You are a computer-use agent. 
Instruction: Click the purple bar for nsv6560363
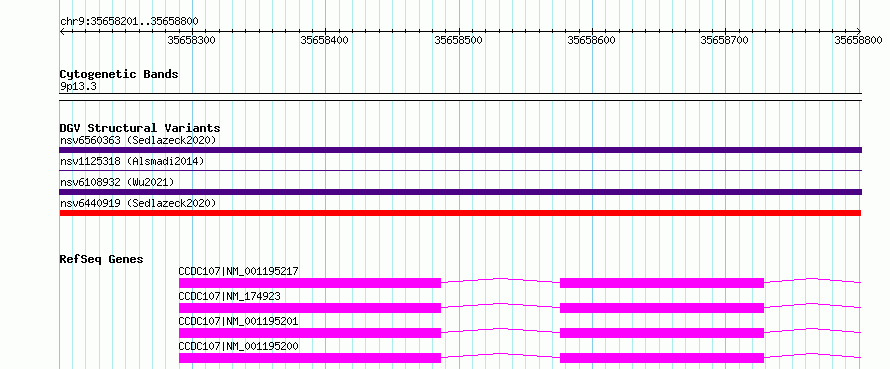click(460, 150)
